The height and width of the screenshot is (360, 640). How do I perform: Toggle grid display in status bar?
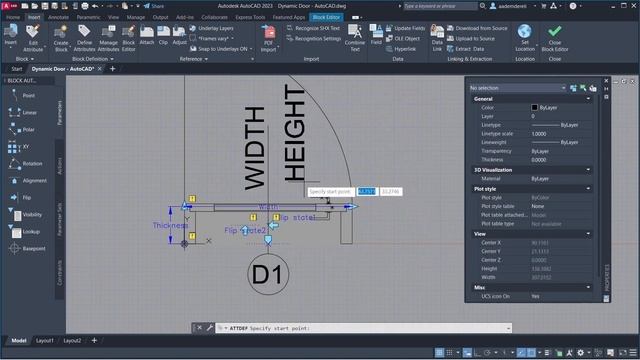[439, 353]
